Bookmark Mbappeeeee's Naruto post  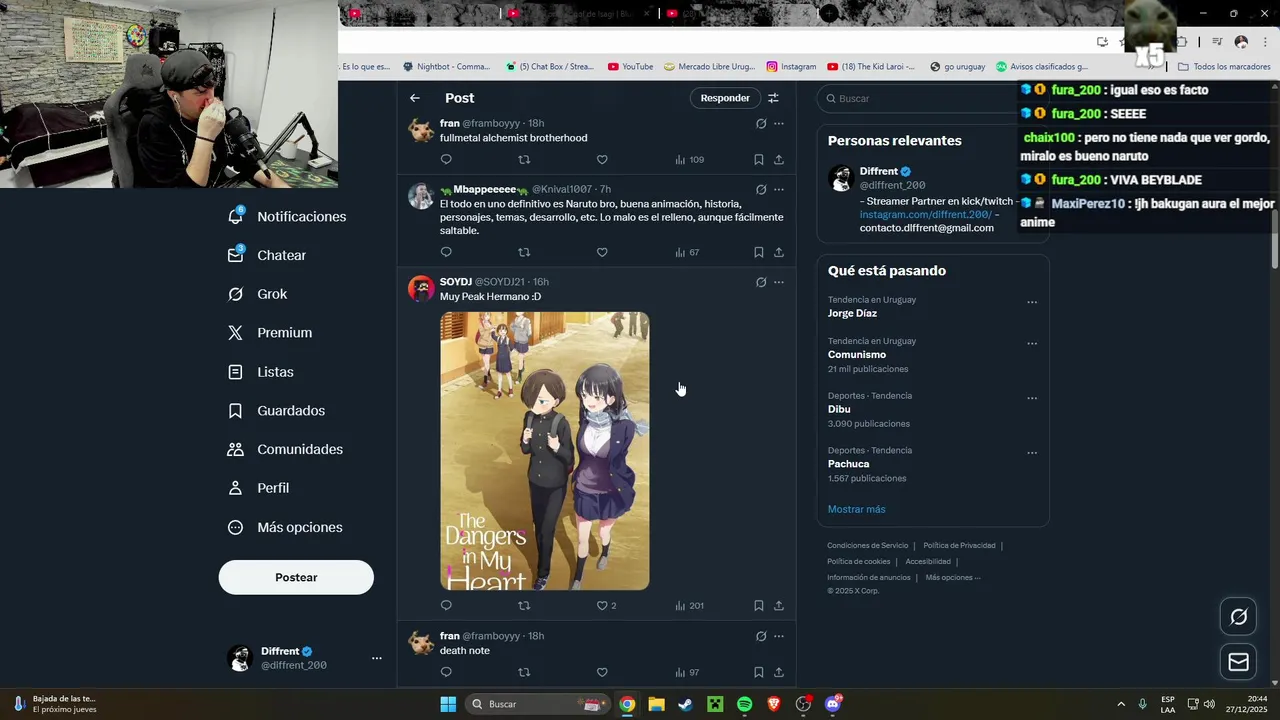pyautogui.click(x=759, y=252)
